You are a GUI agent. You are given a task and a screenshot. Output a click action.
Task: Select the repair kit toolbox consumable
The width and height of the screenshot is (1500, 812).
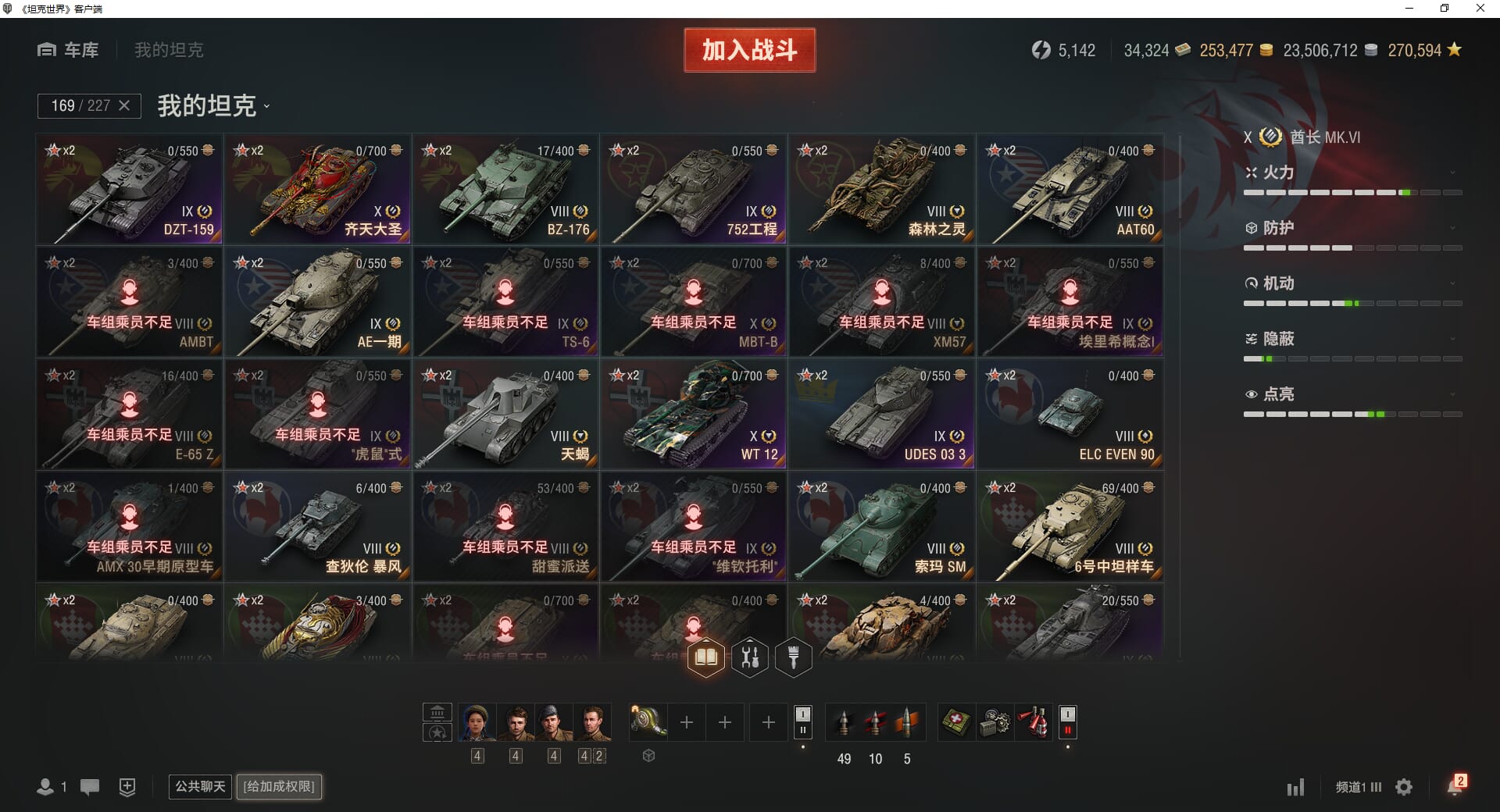click(x=995, y=722)
